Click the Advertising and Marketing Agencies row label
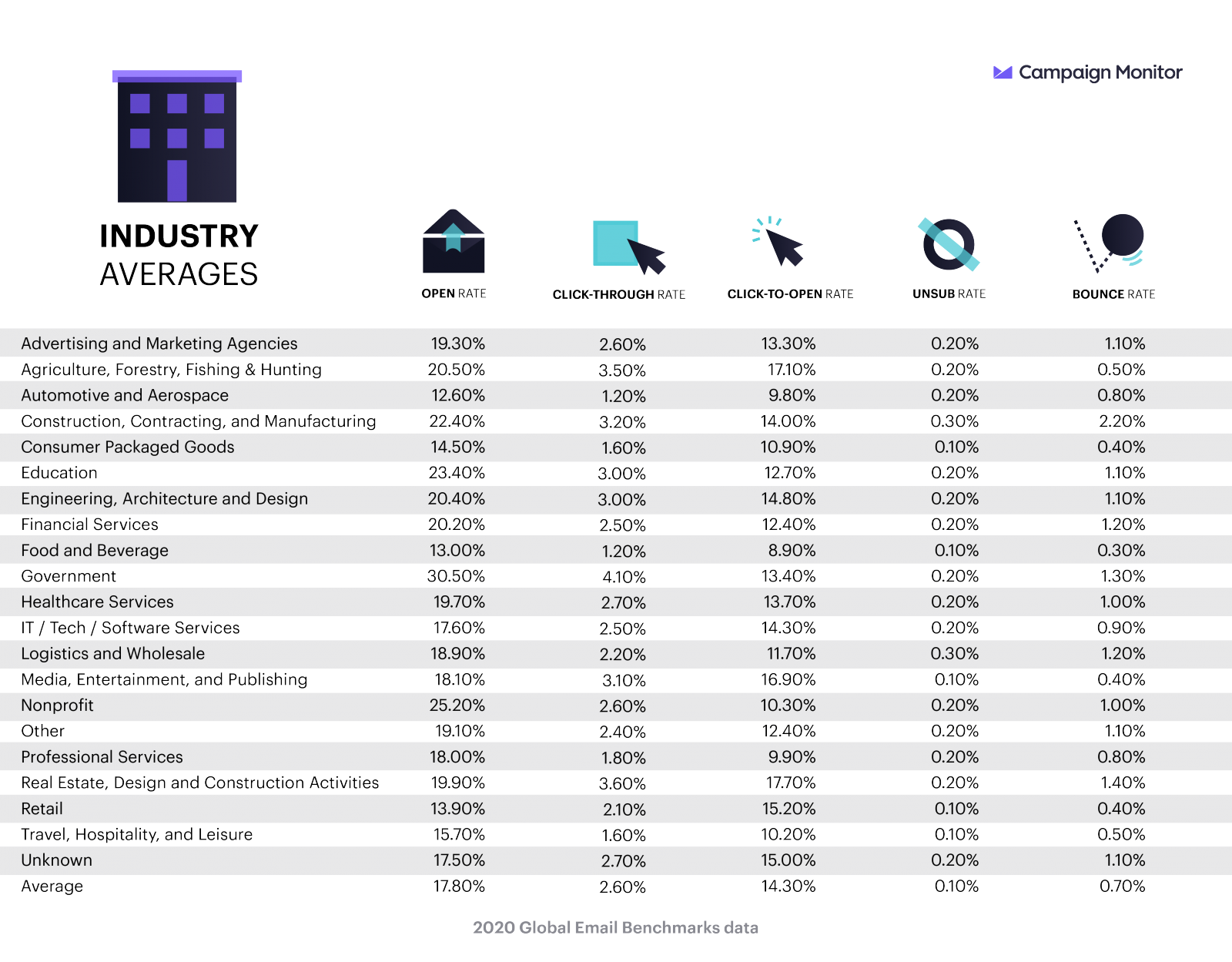 159,344
